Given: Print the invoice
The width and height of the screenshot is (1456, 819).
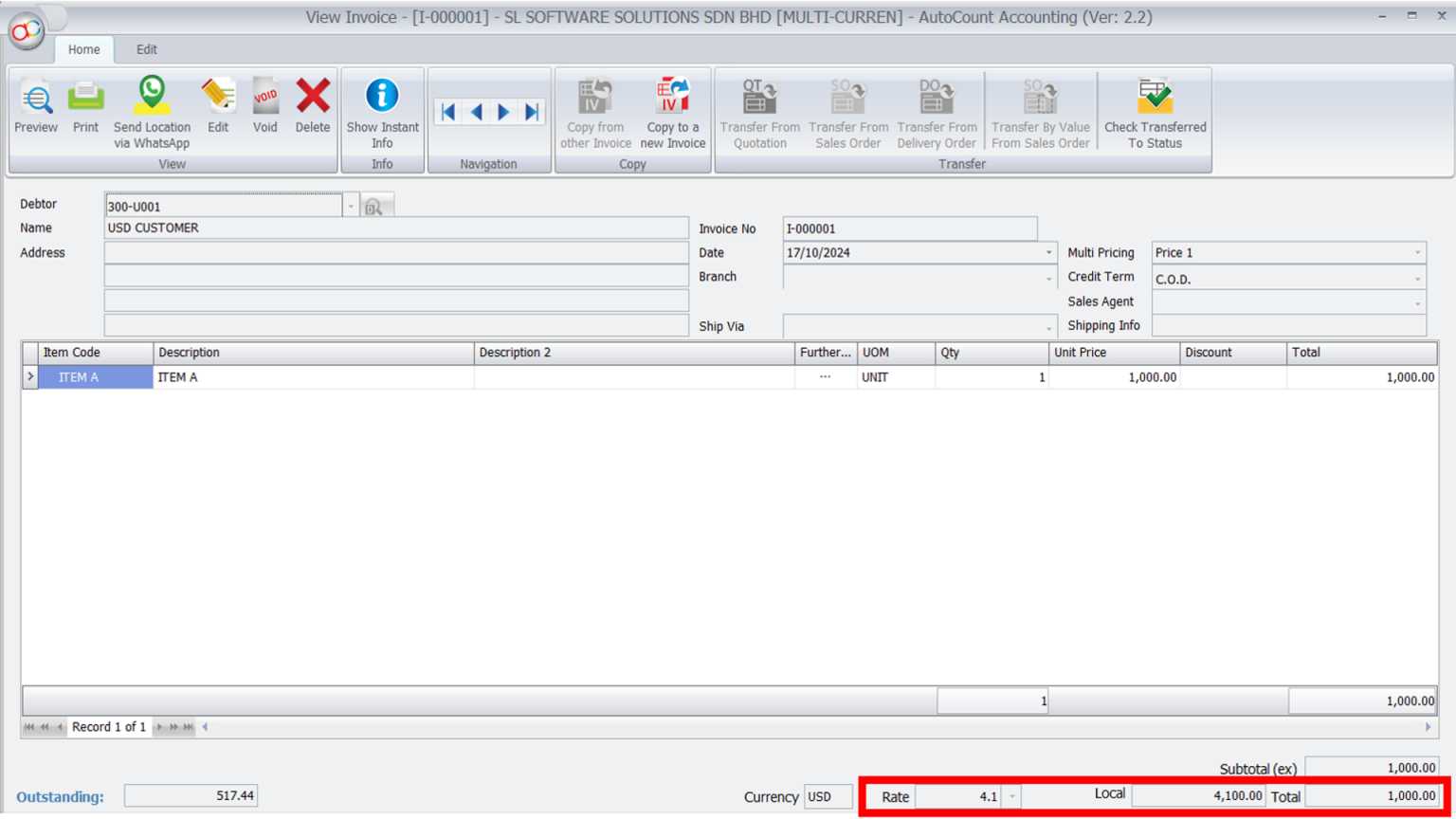Looking at the screenshot, I should point(85,105).
